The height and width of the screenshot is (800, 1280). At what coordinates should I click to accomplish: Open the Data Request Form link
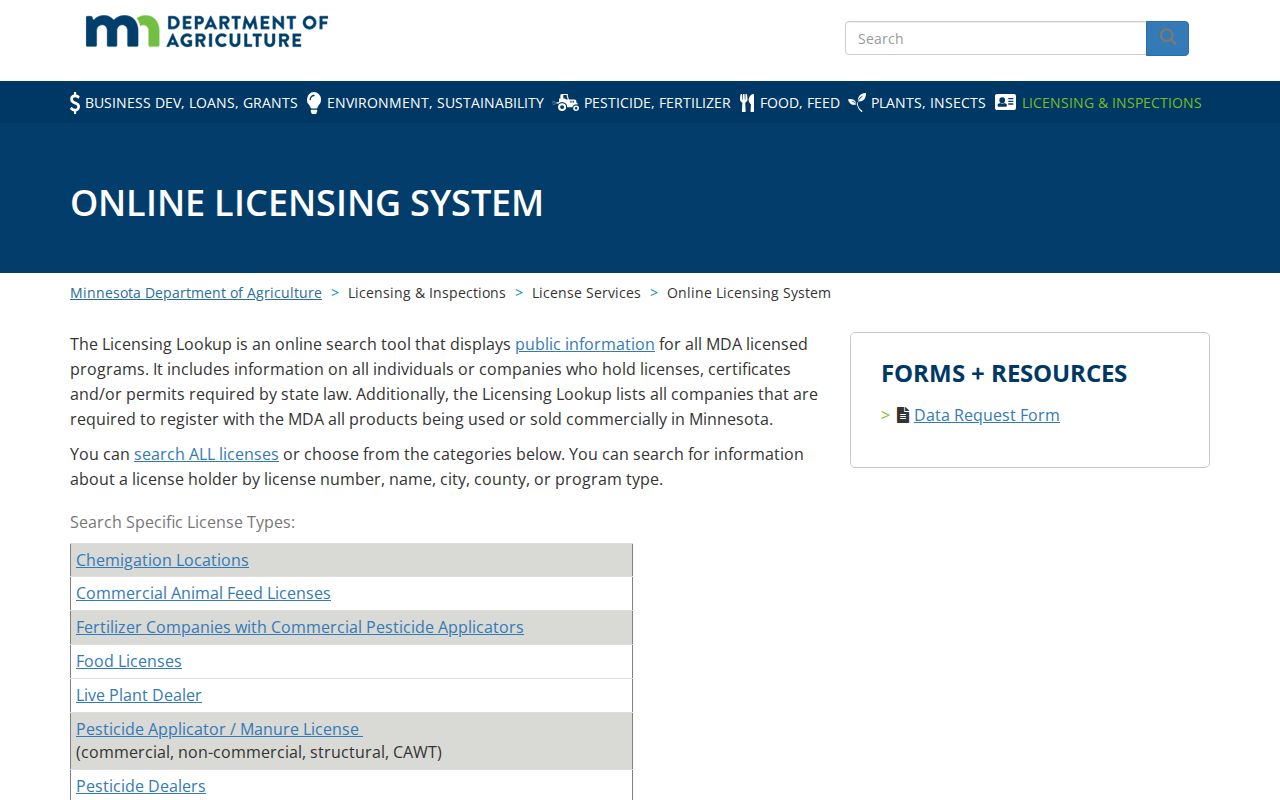pos(987,415)
